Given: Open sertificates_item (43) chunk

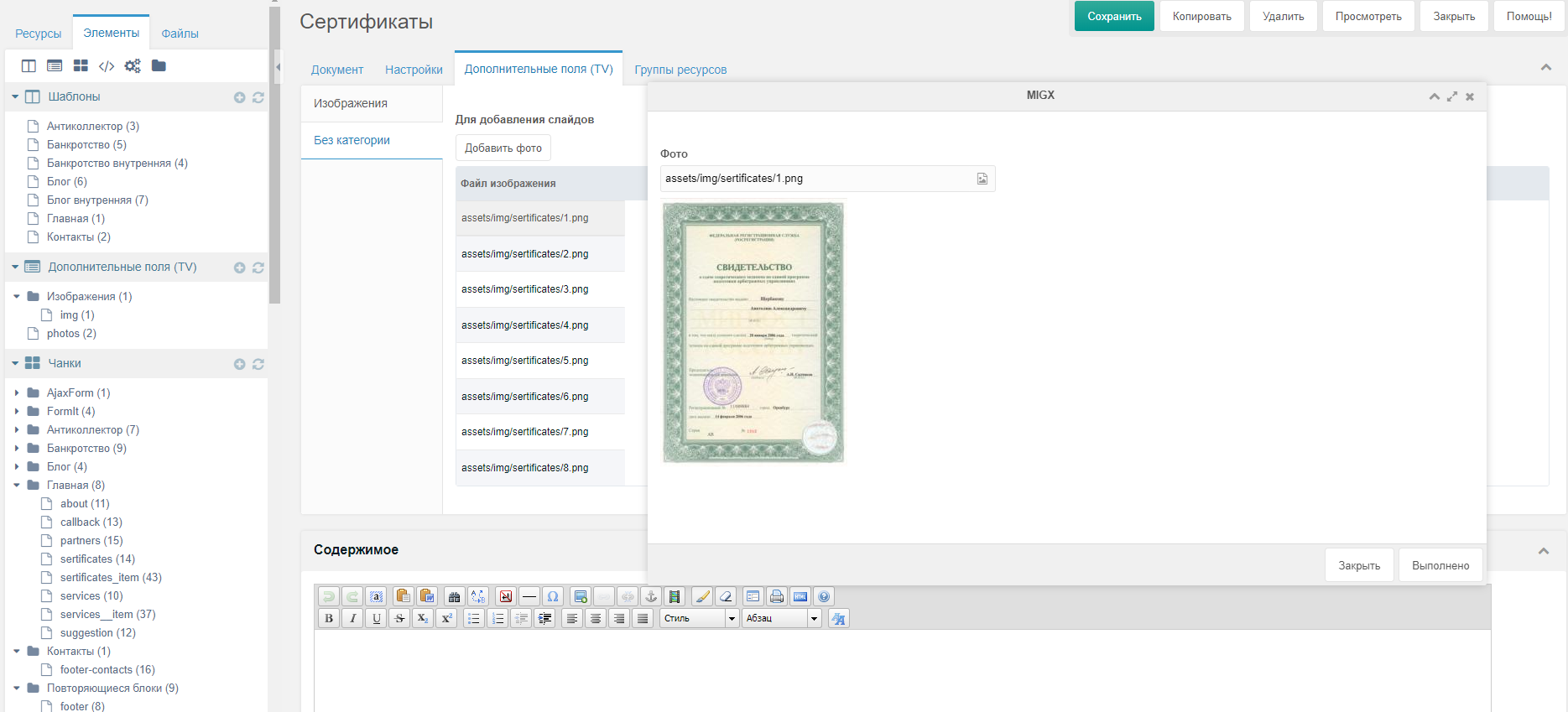Looking at the screenshot, I should tap(111, 577).
